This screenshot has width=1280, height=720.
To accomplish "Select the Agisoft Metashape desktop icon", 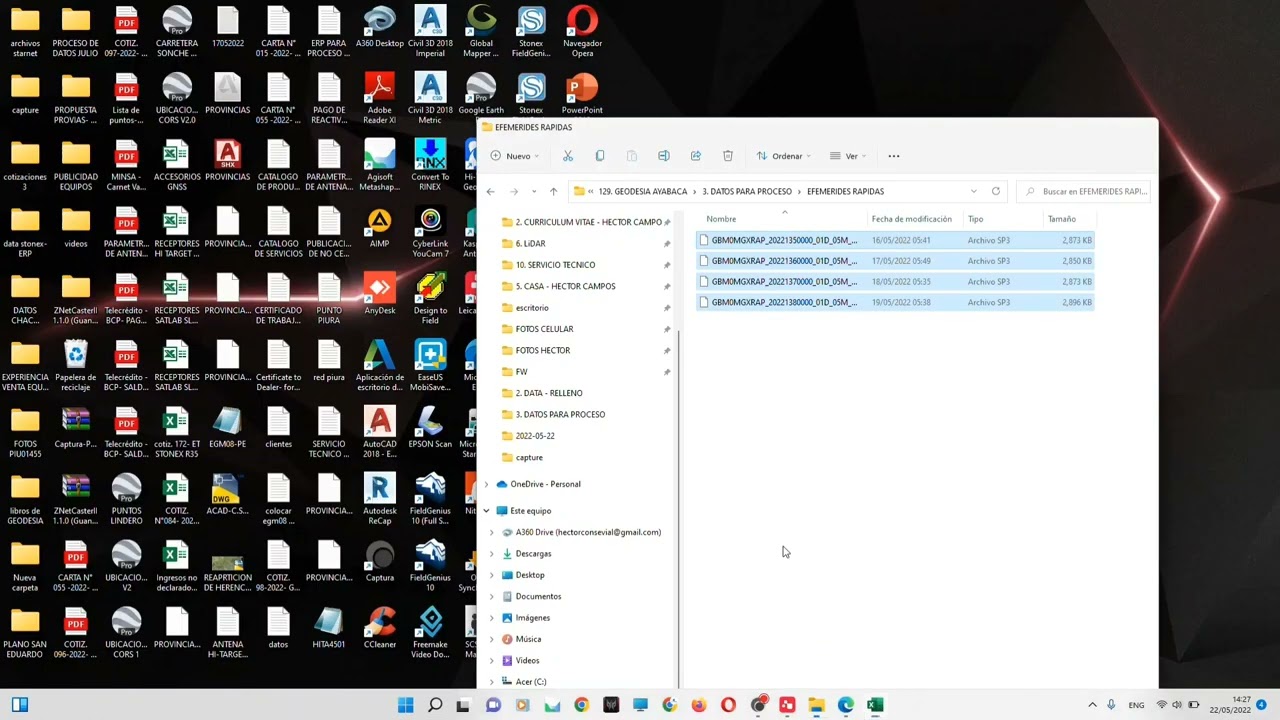I will tap(379, 165).
